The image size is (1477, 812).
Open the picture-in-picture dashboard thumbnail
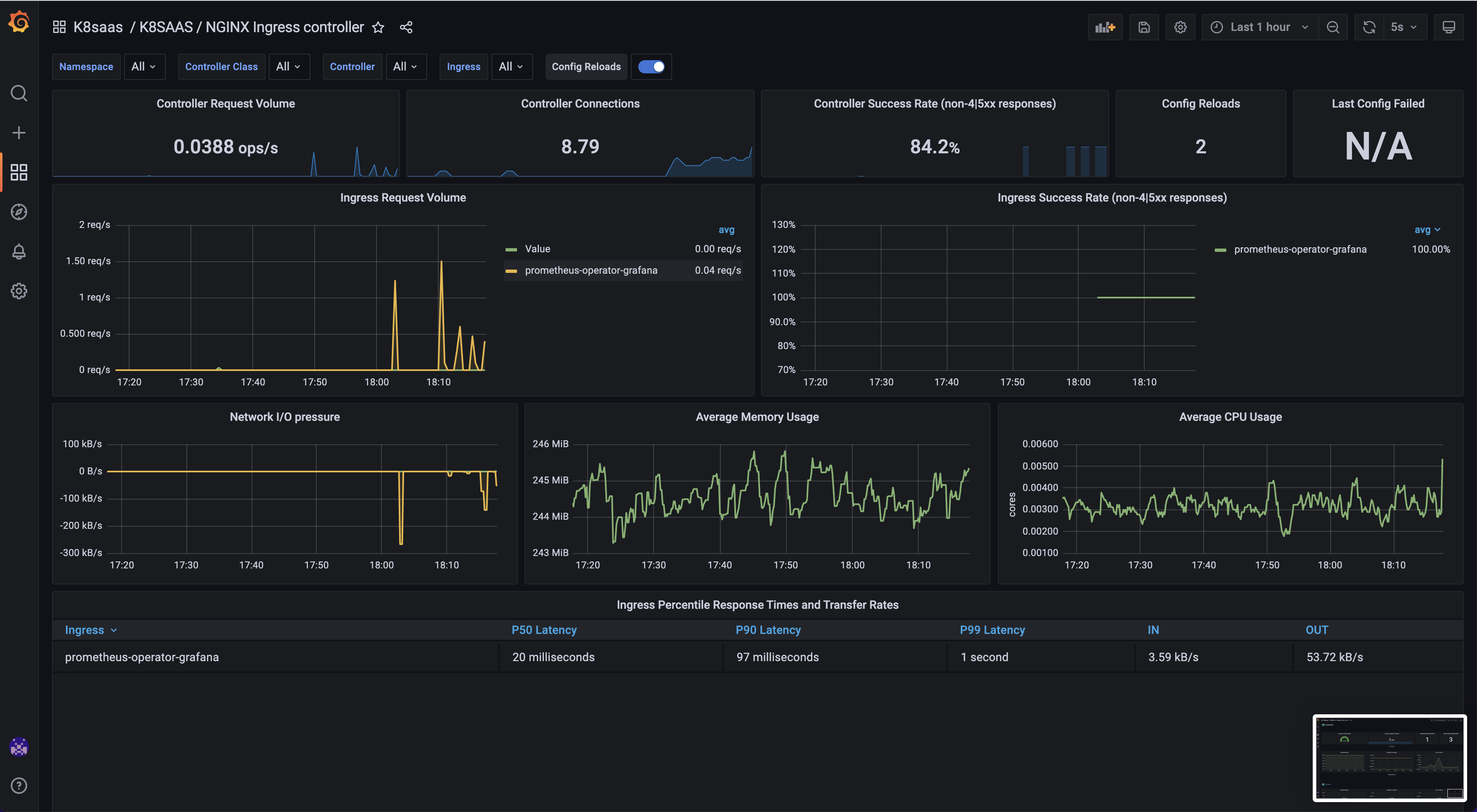pyautogui.click(x=1389, y=758)
